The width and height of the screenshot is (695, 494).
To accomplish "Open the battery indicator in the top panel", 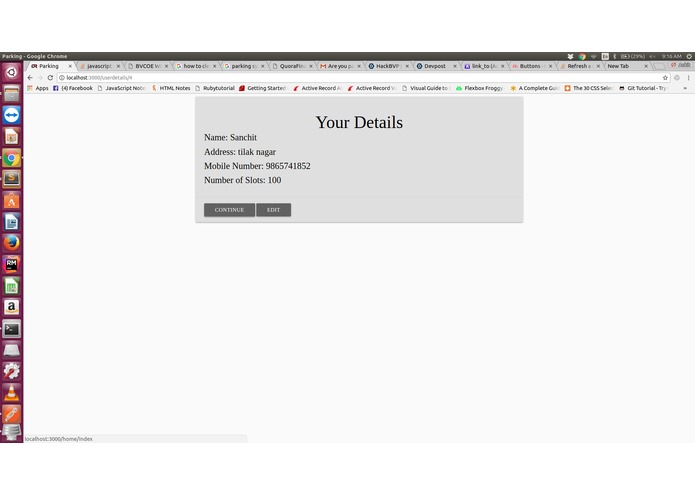I will click(x=633, y=56).
